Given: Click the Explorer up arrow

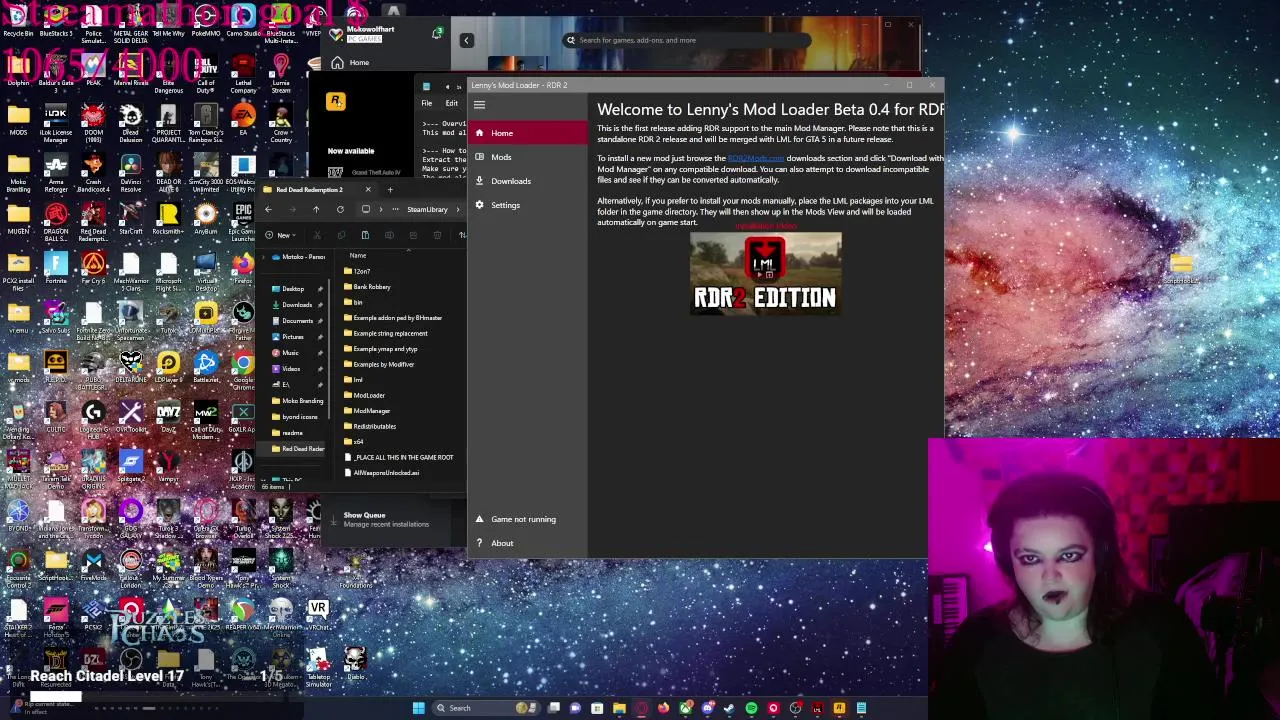Looking at the screenshot, I should coord(316,209).
